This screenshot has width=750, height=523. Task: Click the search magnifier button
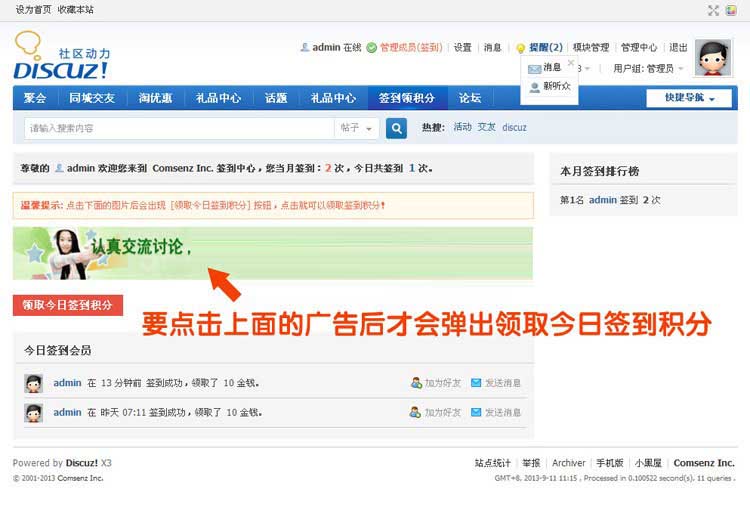click(x=396, y=128)
